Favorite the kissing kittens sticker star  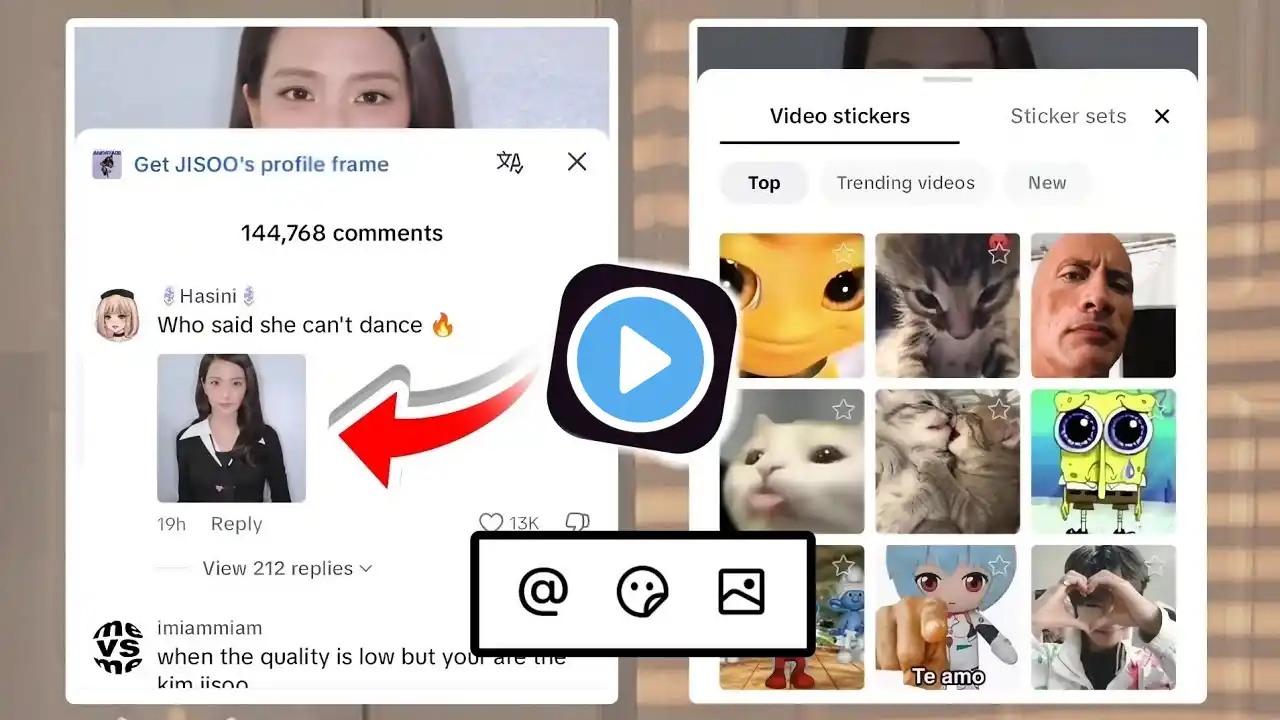coord(999,409)
